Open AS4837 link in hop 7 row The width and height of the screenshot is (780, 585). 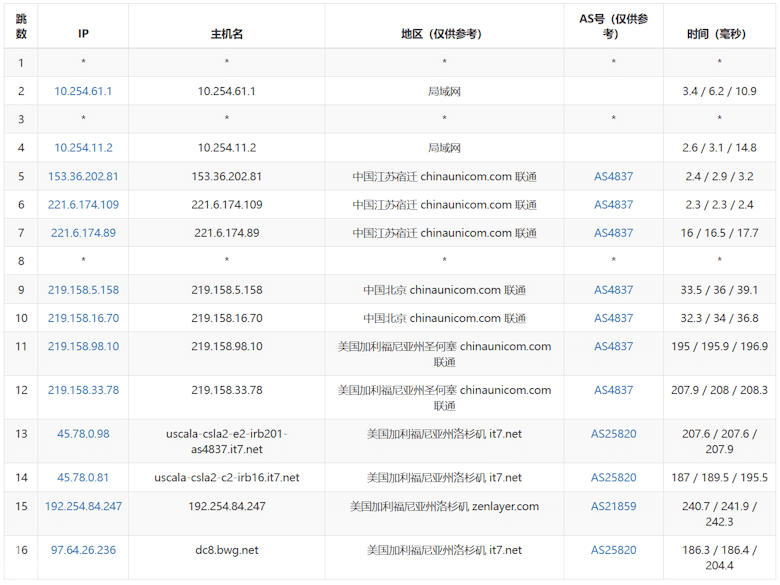(x=613, y=233)
